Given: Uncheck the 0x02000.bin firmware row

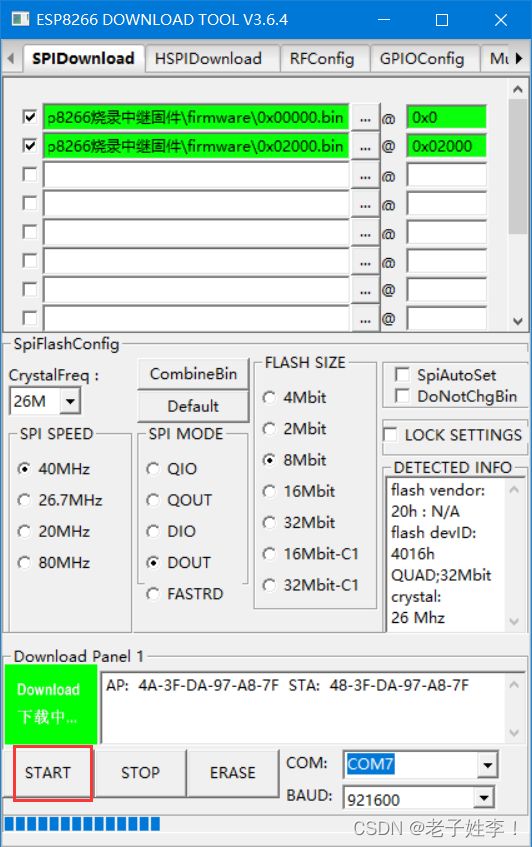Looking at the screenshot, I should pos(30,145).
